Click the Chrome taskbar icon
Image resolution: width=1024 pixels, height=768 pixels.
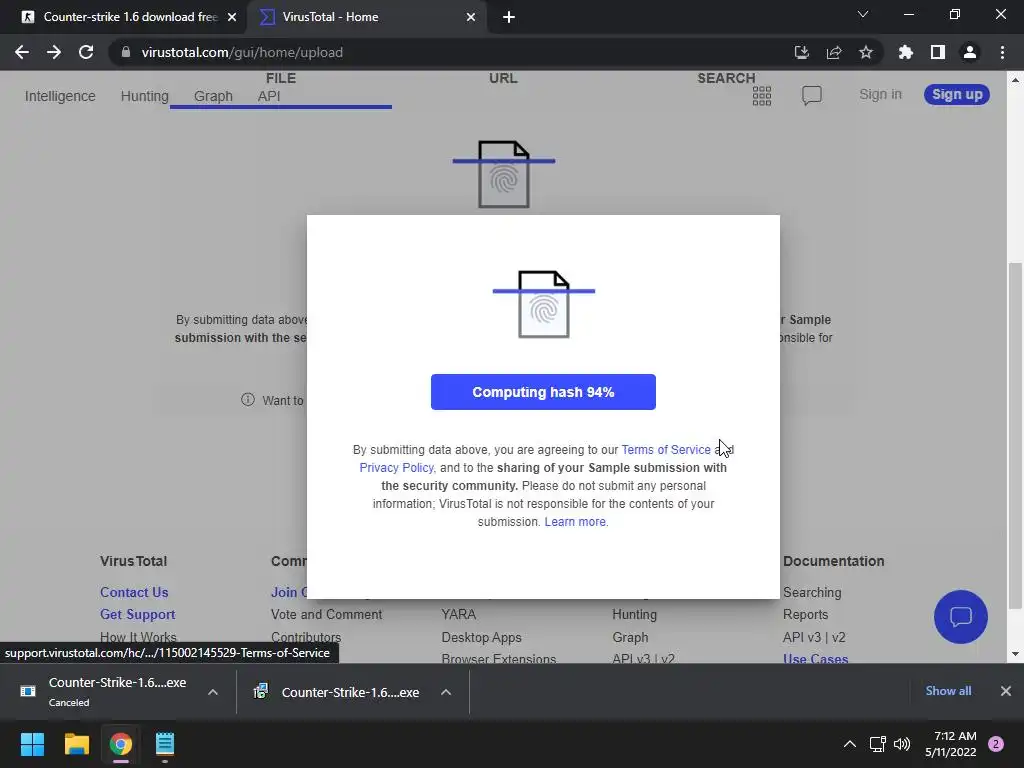pyautogui.click(x=121, y=744)
